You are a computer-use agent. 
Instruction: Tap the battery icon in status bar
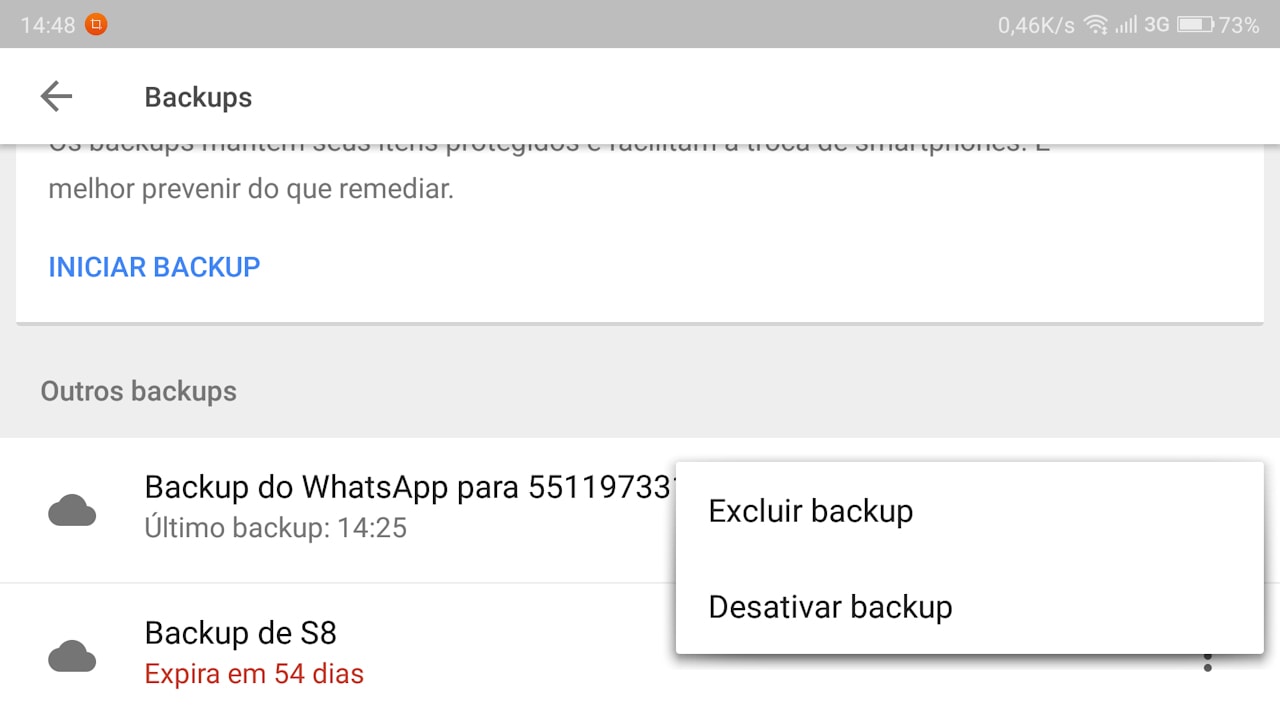[1195, 25]
